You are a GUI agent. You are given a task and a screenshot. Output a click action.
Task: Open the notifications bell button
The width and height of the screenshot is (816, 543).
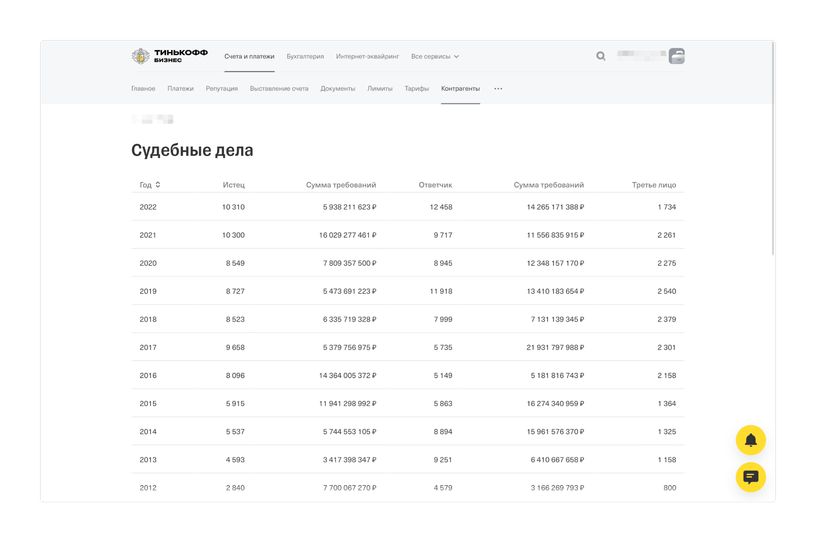click(750, 440)
